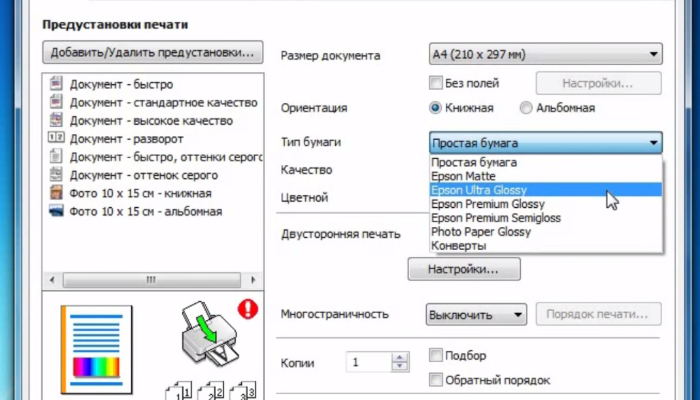Choose 'Epson Ultra Glossy' paper type
The image size is (700, 400).
click(546, 190)
